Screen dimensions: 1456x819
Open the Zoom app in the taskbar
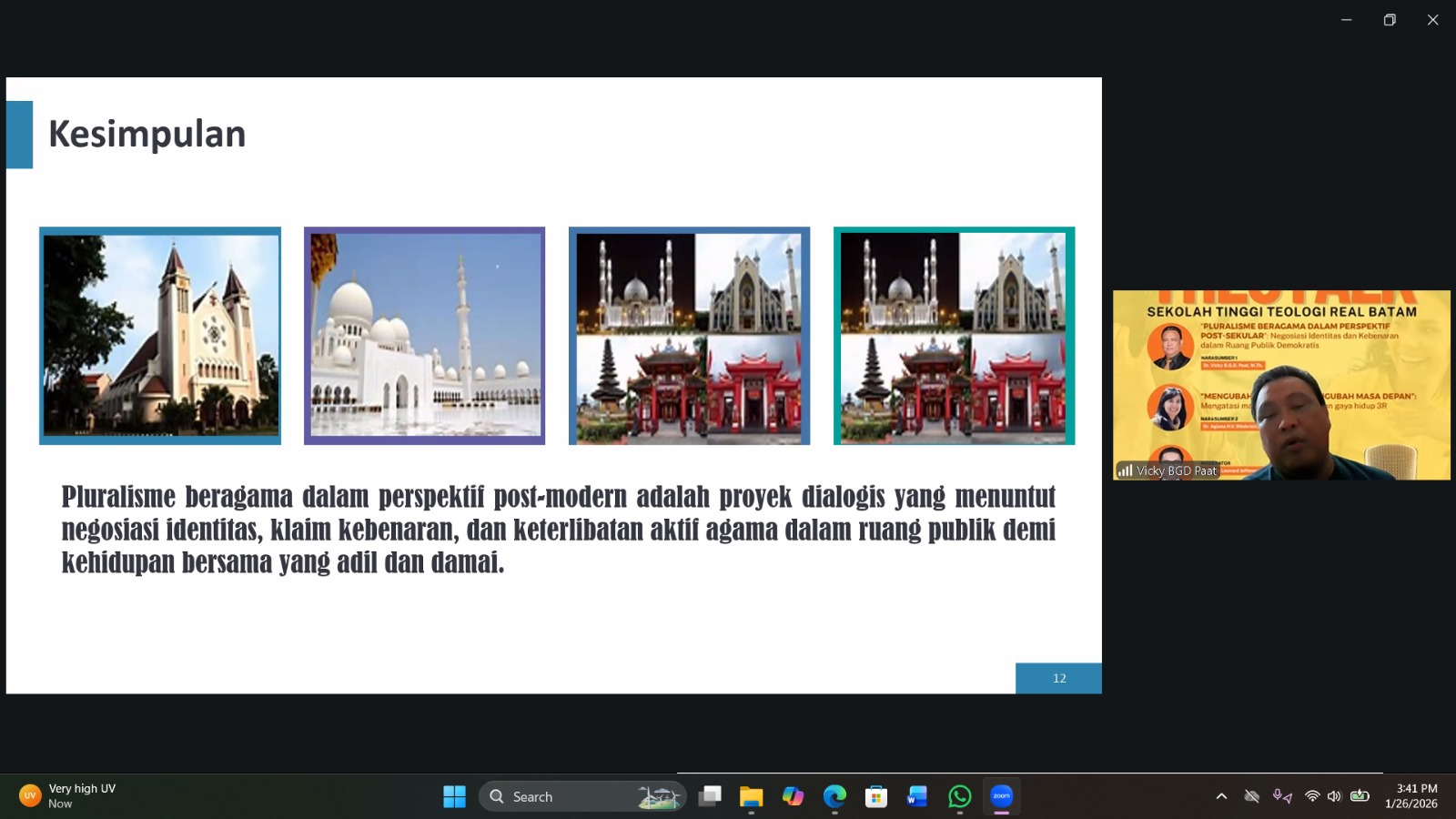(x=1001, y=796)
